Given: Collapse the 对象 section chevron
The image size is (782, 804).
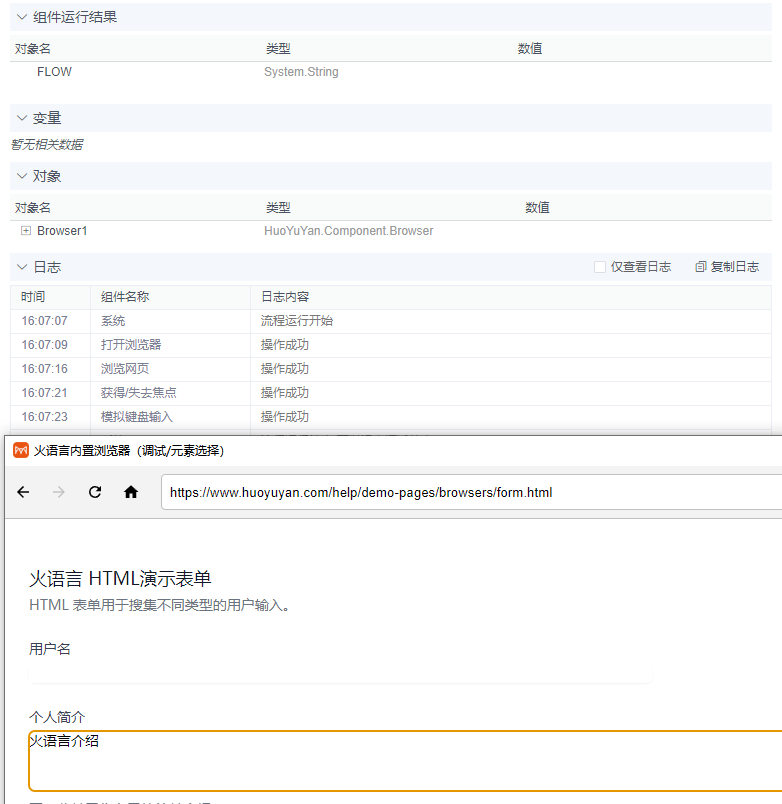Looking at the screenshot, I should pyautogui.click(x=22, y=176).
